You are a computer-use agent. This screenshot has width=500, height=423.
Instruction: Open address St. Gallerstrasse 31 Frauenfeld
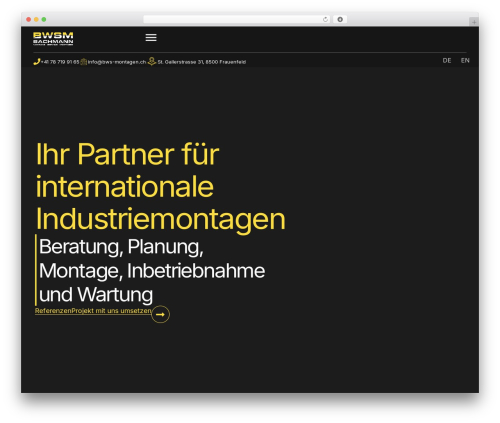click(201, 62)
